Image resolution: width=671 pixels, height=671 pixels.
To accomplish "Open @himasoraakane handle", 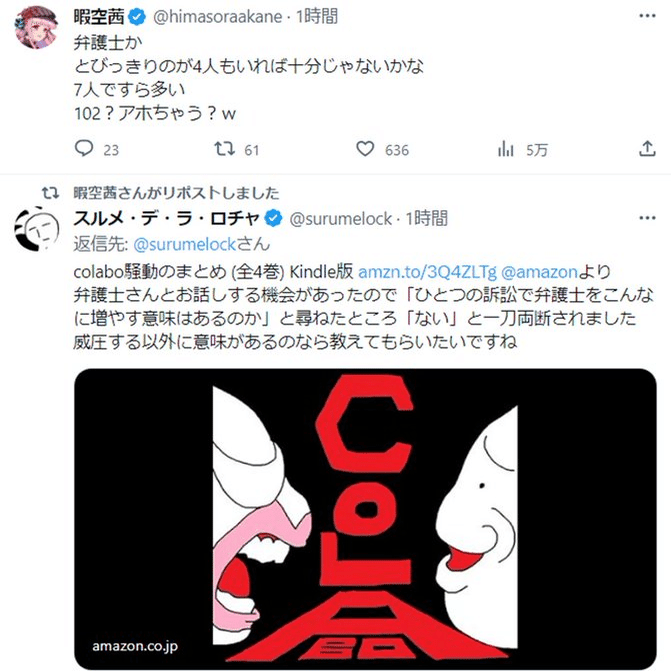I will pyautogui.click(x=217, y=17).
